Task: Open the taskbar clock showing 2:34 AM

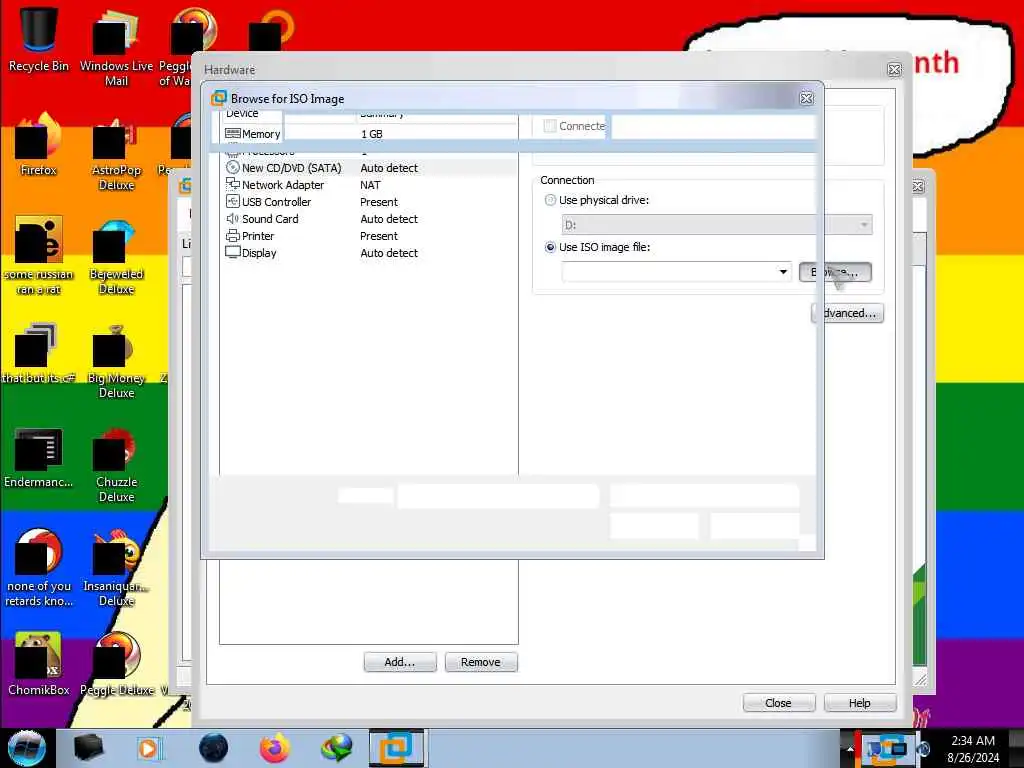Action: [x=973, y=749]
